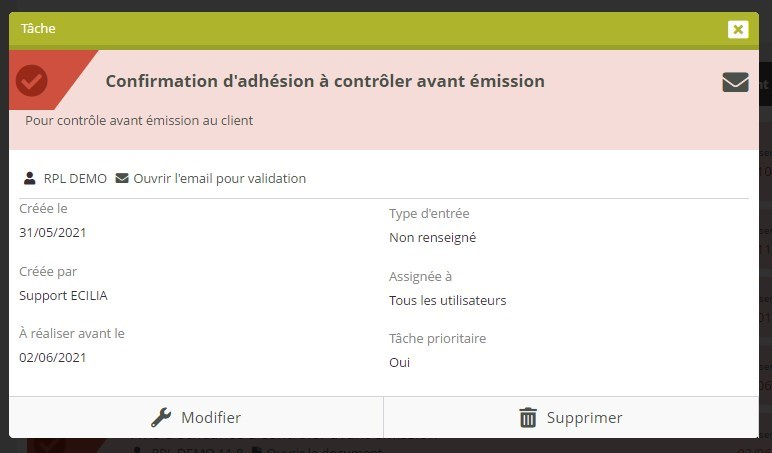Click the due date 02/06/2021
Image resolution: width=772 pixels, height=453 pixels.
click(x=53, y=357)
